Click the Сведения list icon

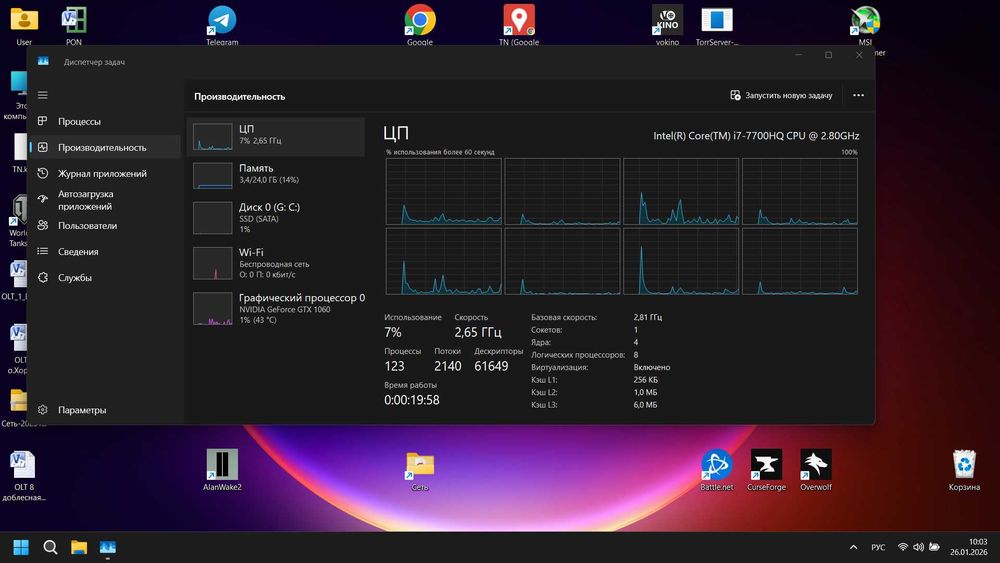[x=43, y=251]
